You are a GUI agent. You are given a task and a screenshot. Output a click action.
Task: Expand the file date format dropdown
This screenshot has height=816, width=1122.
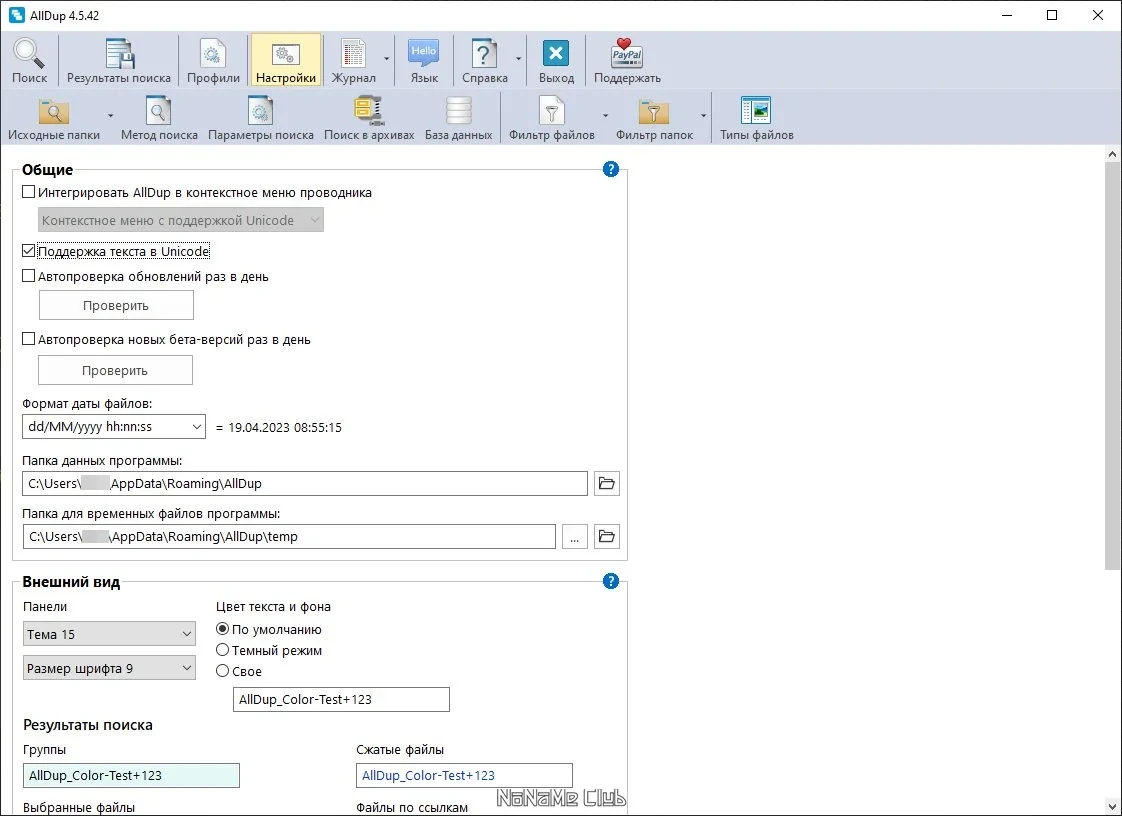coord(114,427)
